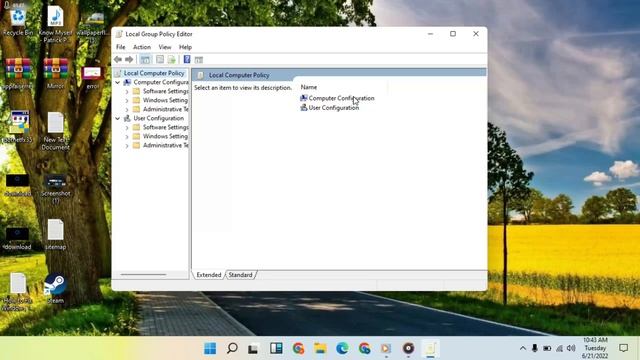This screenshot has width=640, height=360.
Task: Open Task View on the taskbar
Action: pos(253,349)
